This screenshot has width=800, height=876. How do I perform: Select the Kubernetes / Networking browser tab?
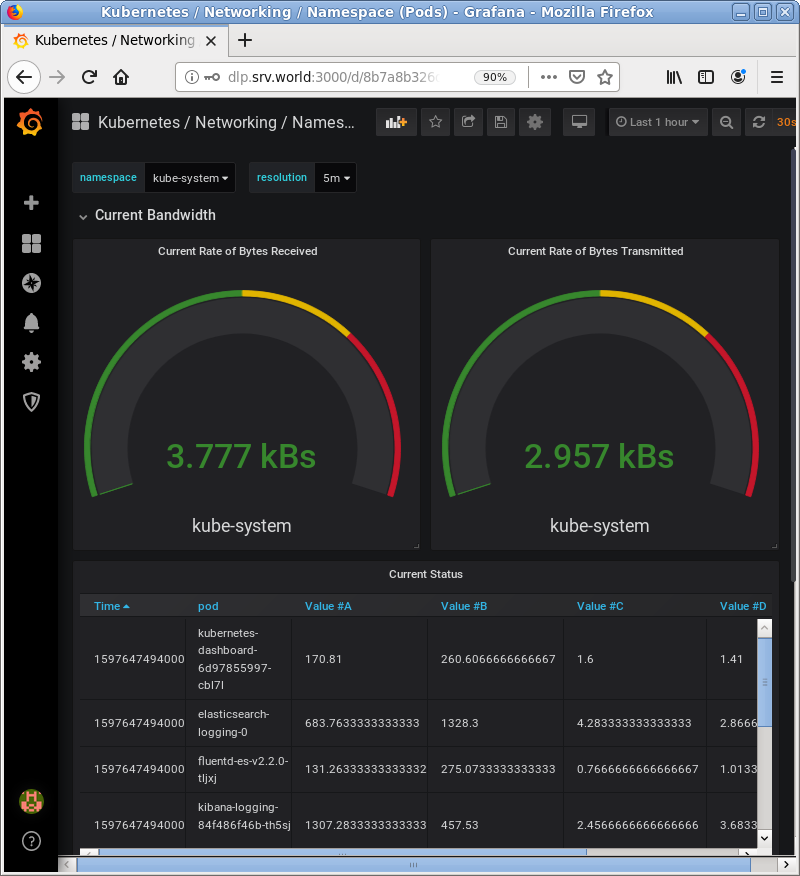[115, 40]
